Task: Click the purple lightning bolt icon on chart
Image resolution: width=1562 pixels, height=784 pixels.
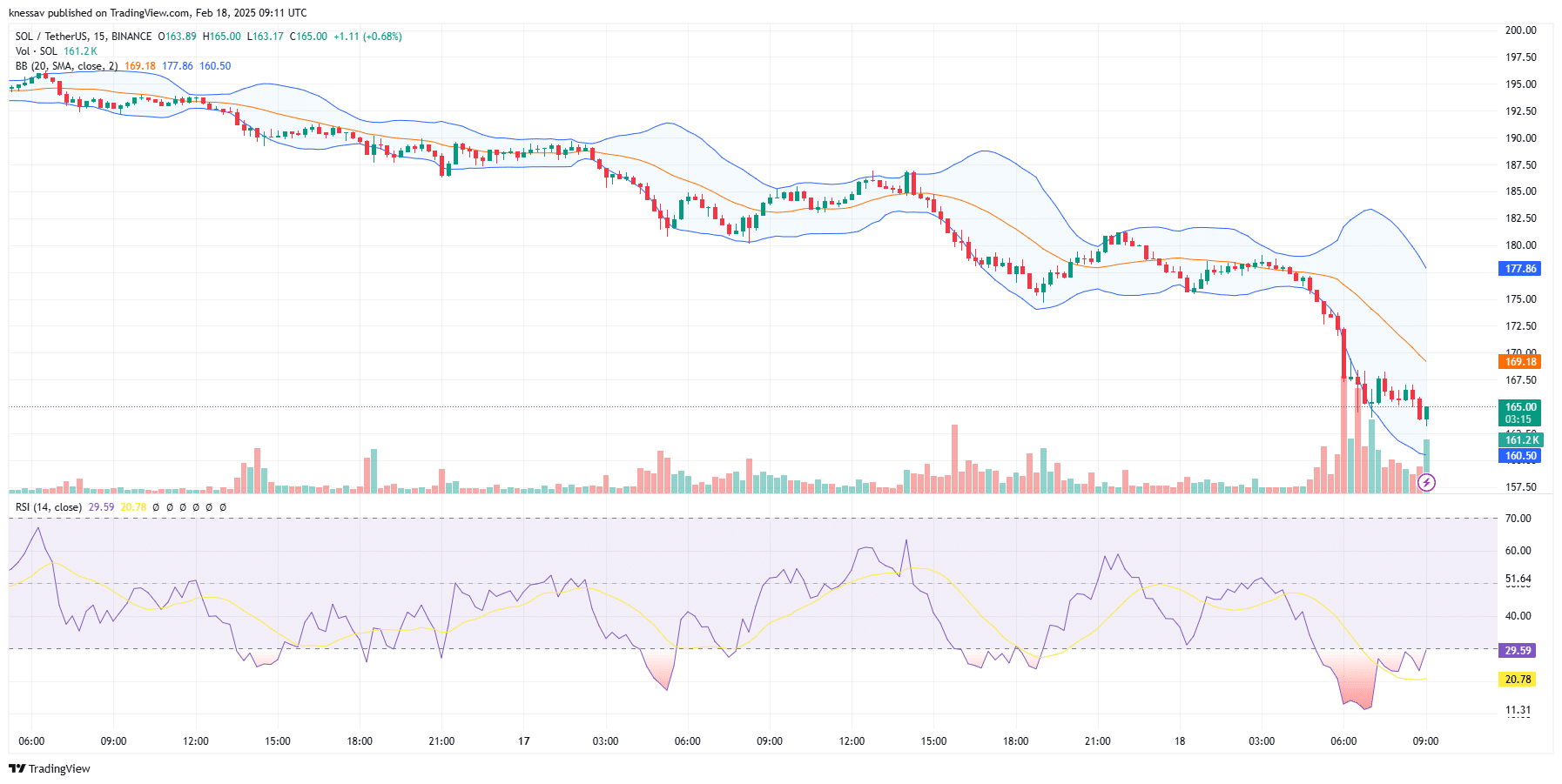Action: pos(1426,482)
